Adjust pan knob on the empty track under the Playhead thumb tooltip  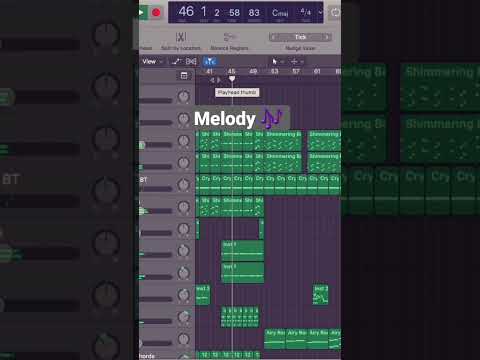point(183,97)
